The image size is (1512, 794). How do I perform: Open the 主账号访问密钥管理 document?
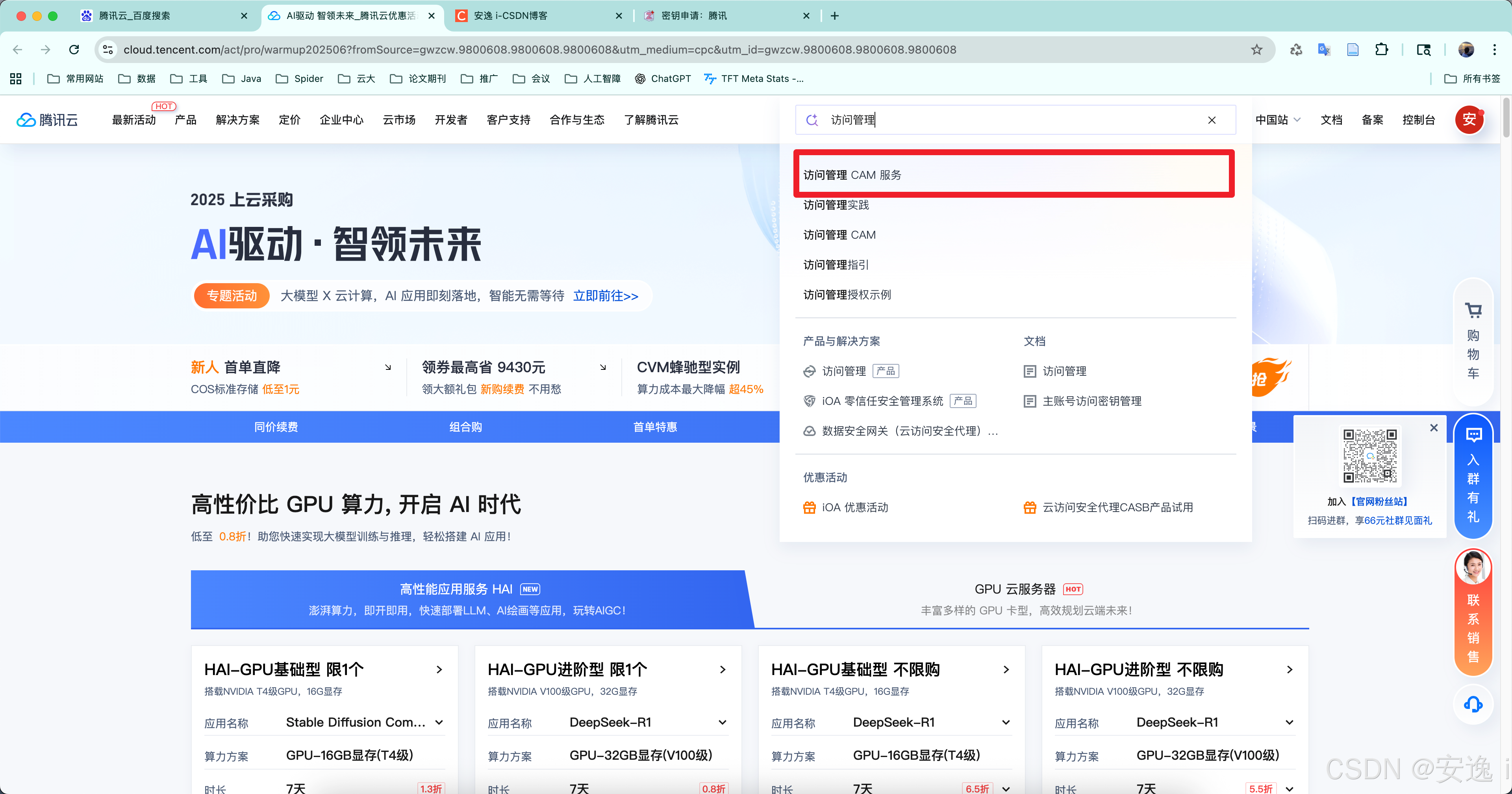click(x=1082, y=401)
